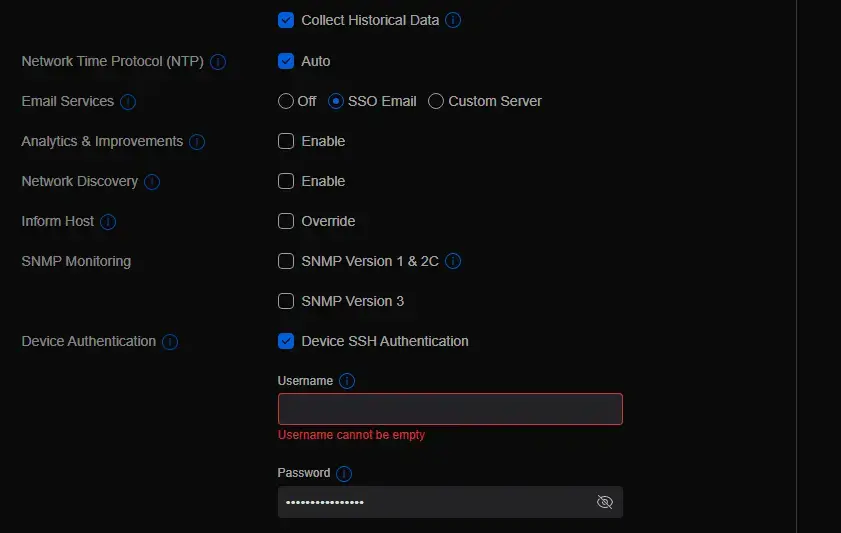Image resolution: width=841 pixels, height=533 pixels.
Task: Click the info icon beside Password label
Action: tap(344, 474)
